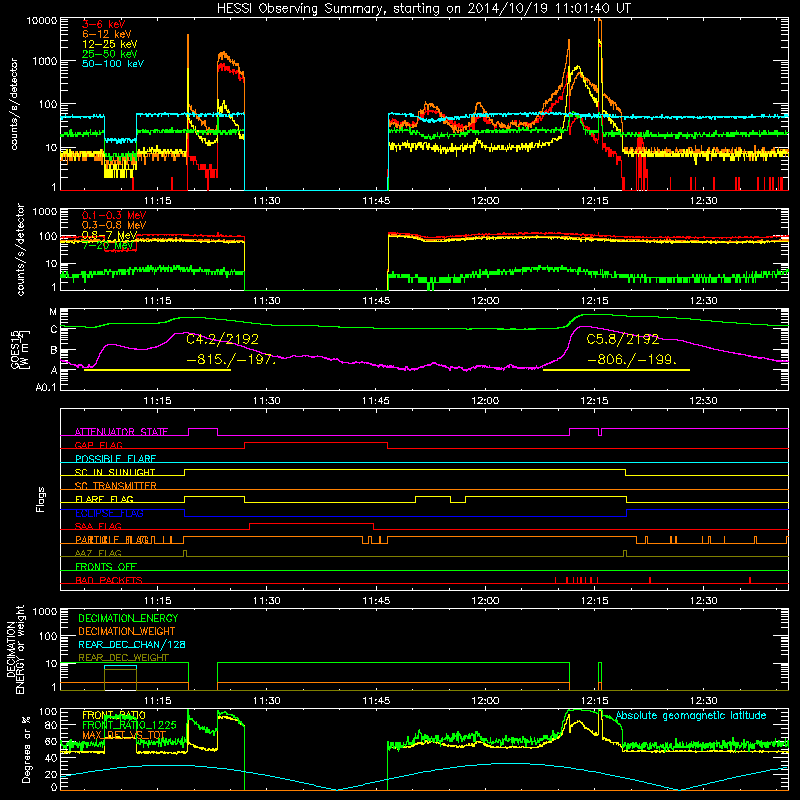Click the GAP FLAG label
The width and height of the screenshot is (800, 800).
tap(98, 445)
